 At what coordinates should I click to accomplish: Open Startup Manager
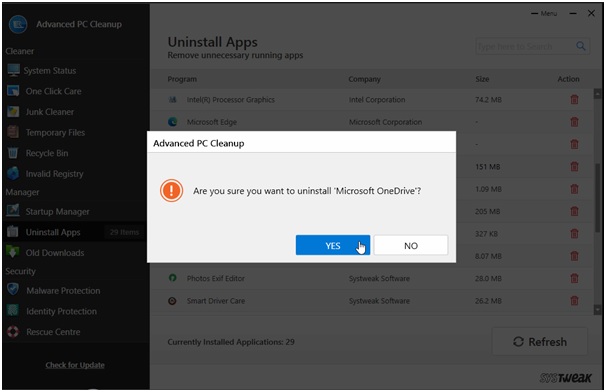(x=57, y=211)
